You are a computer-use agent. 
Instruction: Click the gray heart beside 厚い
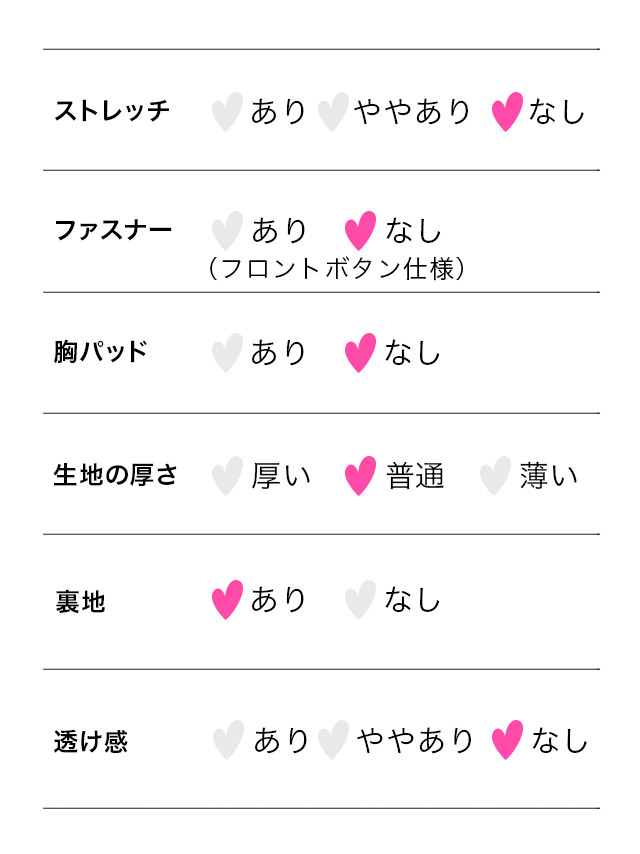point(227,476)
